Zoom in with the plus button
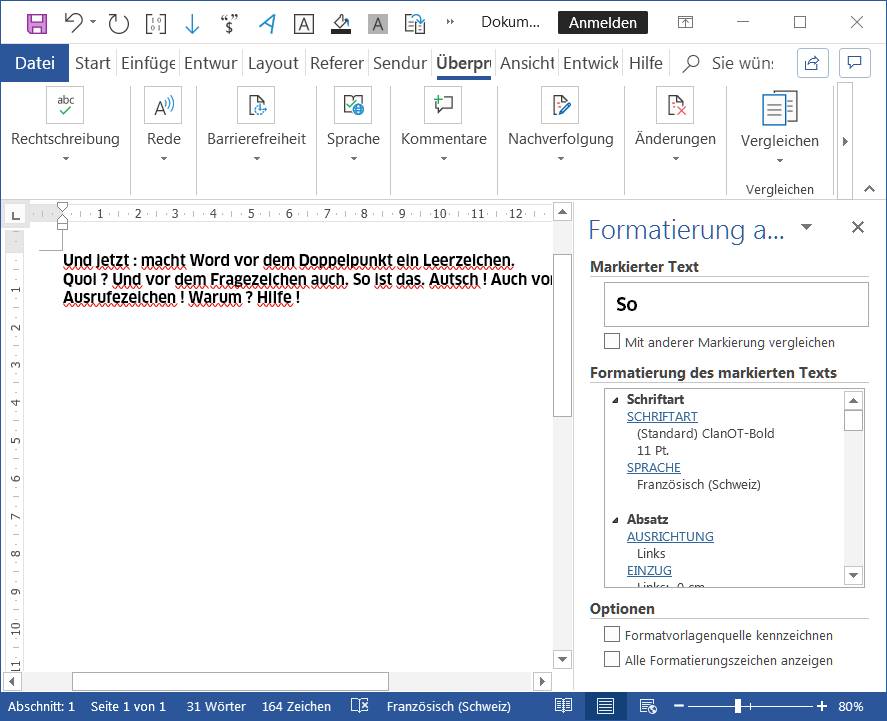 click(x=822, y=706)
